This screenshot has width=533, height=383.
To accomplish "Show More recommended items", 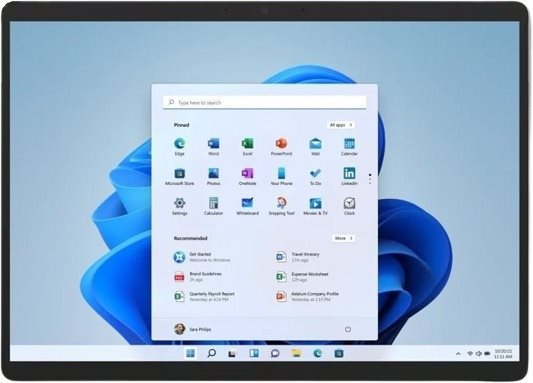I will click(x=344, y=238).
